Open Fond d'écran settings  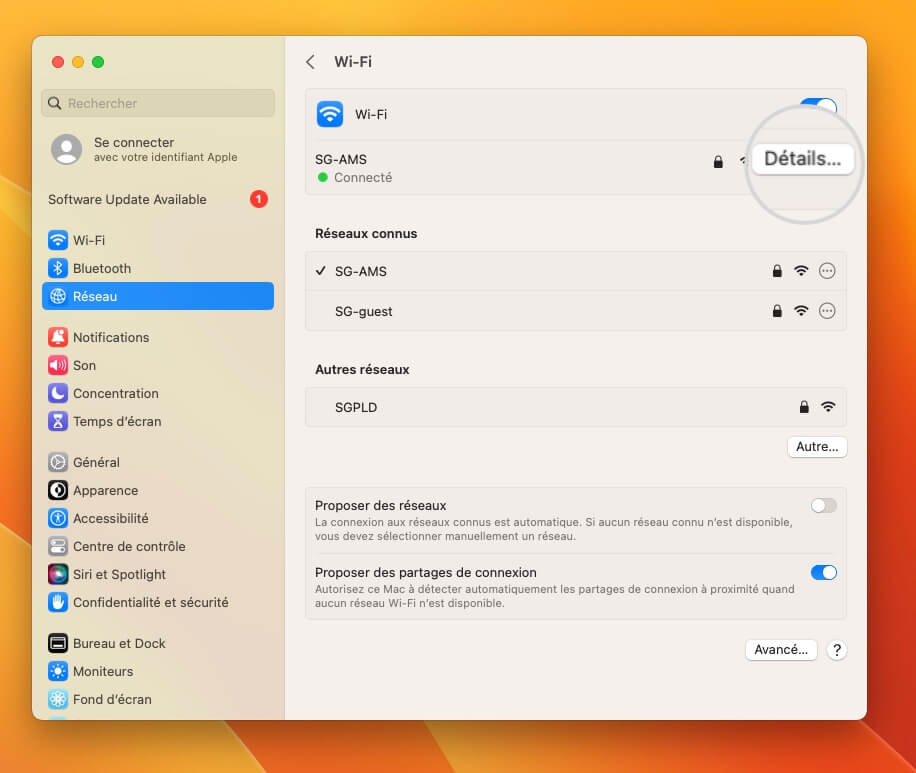[x=158, y=699]
